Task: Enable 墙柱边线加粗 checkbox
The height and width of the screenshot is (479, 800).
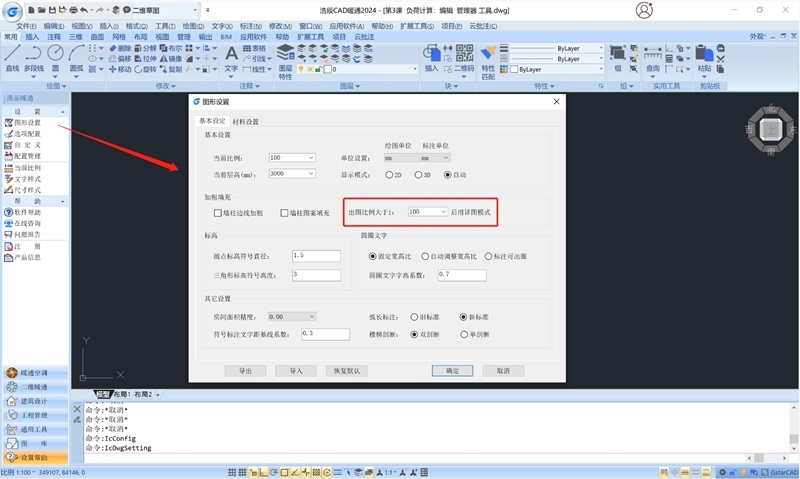Action: pos(218,213)
